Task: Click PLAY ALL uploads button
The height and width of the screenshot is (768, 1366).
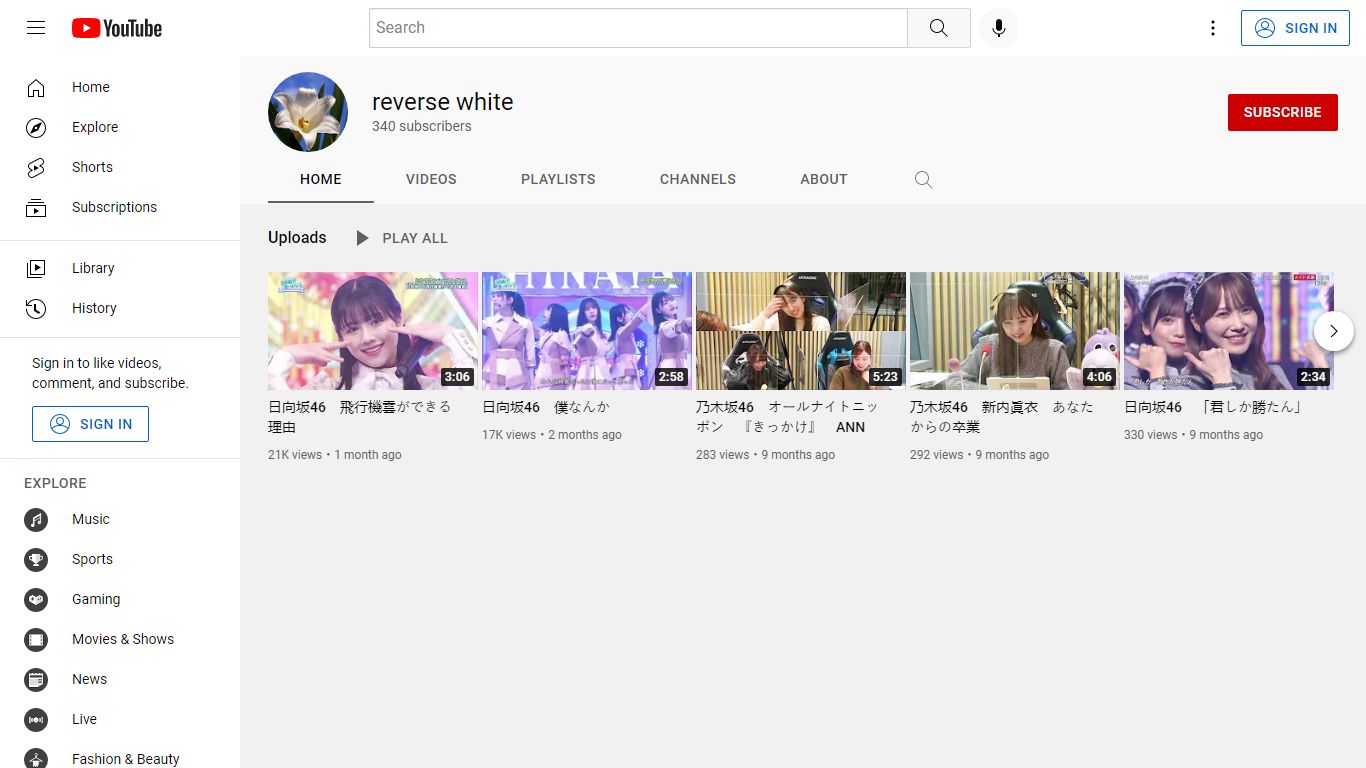Action: (401, 238)
